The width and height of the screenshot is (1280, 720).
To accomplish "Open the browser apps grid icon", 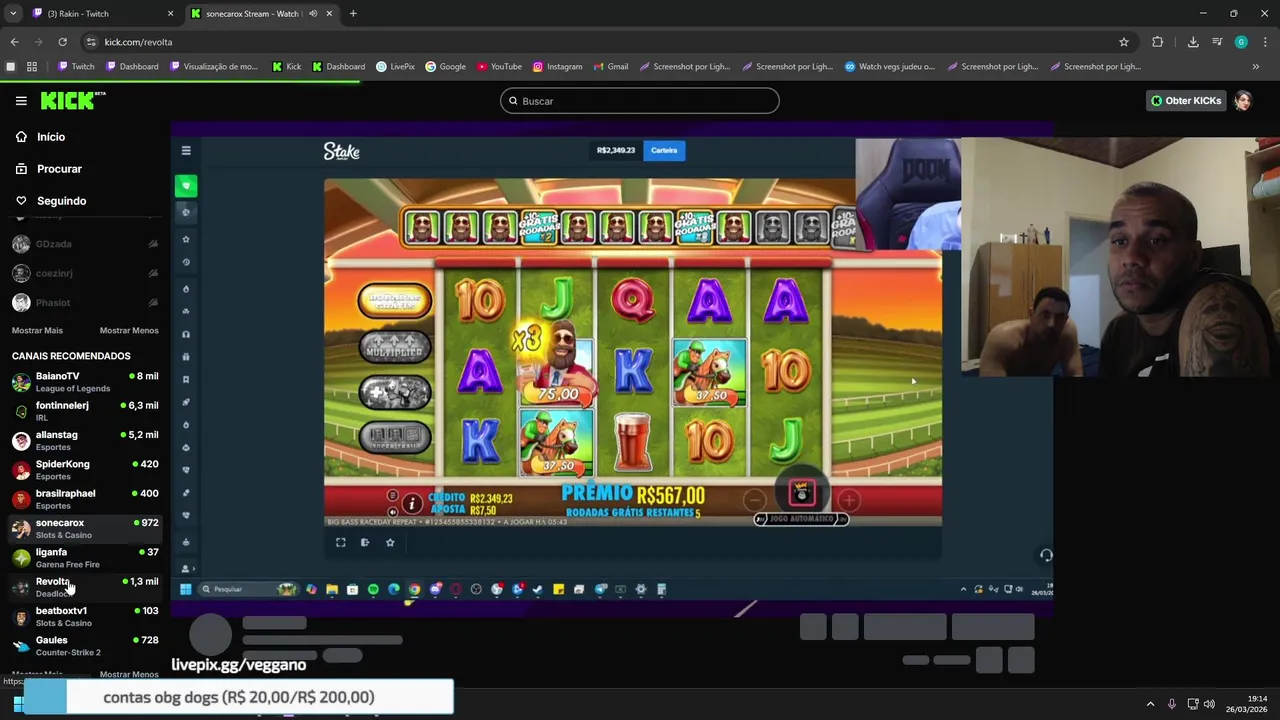I will [32, 67].
